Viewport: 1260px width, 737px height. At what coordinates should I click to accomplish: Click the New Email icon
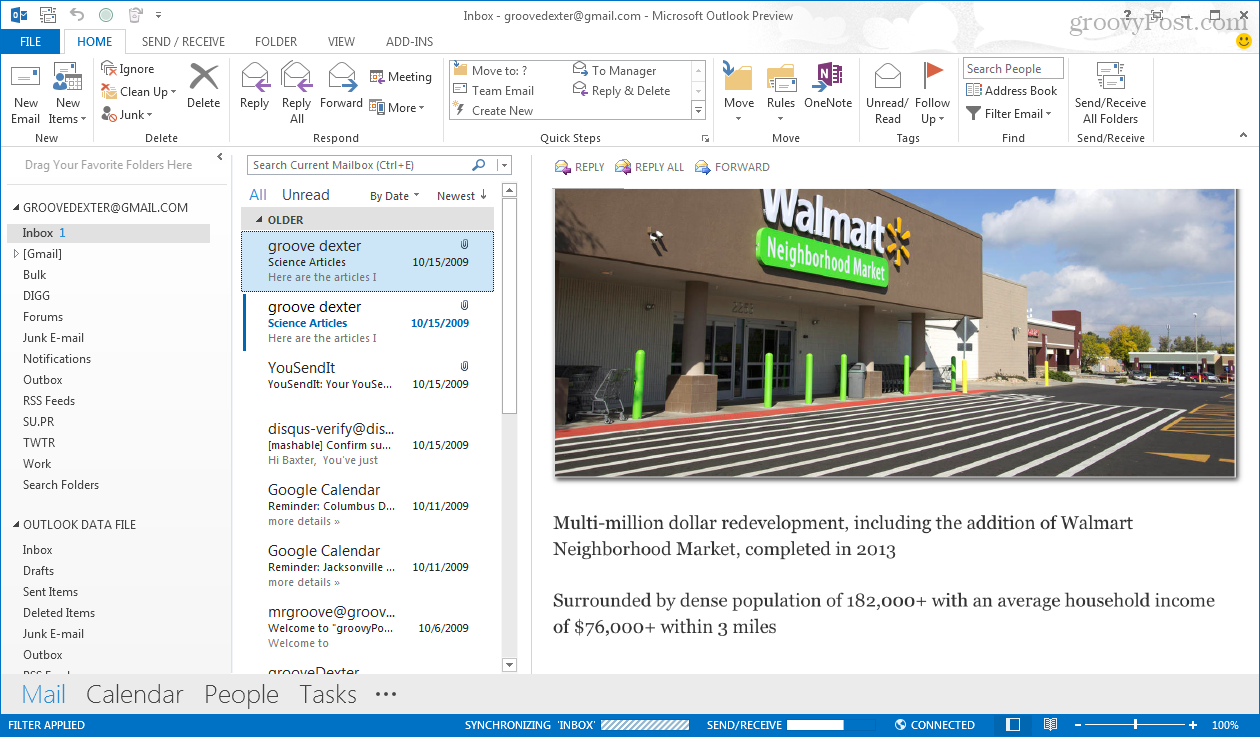tap(26, 80)
